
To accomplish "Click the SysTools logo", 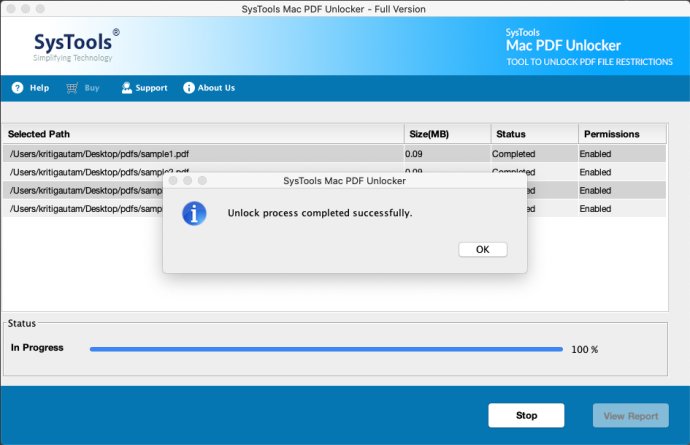I will [76, 46].
